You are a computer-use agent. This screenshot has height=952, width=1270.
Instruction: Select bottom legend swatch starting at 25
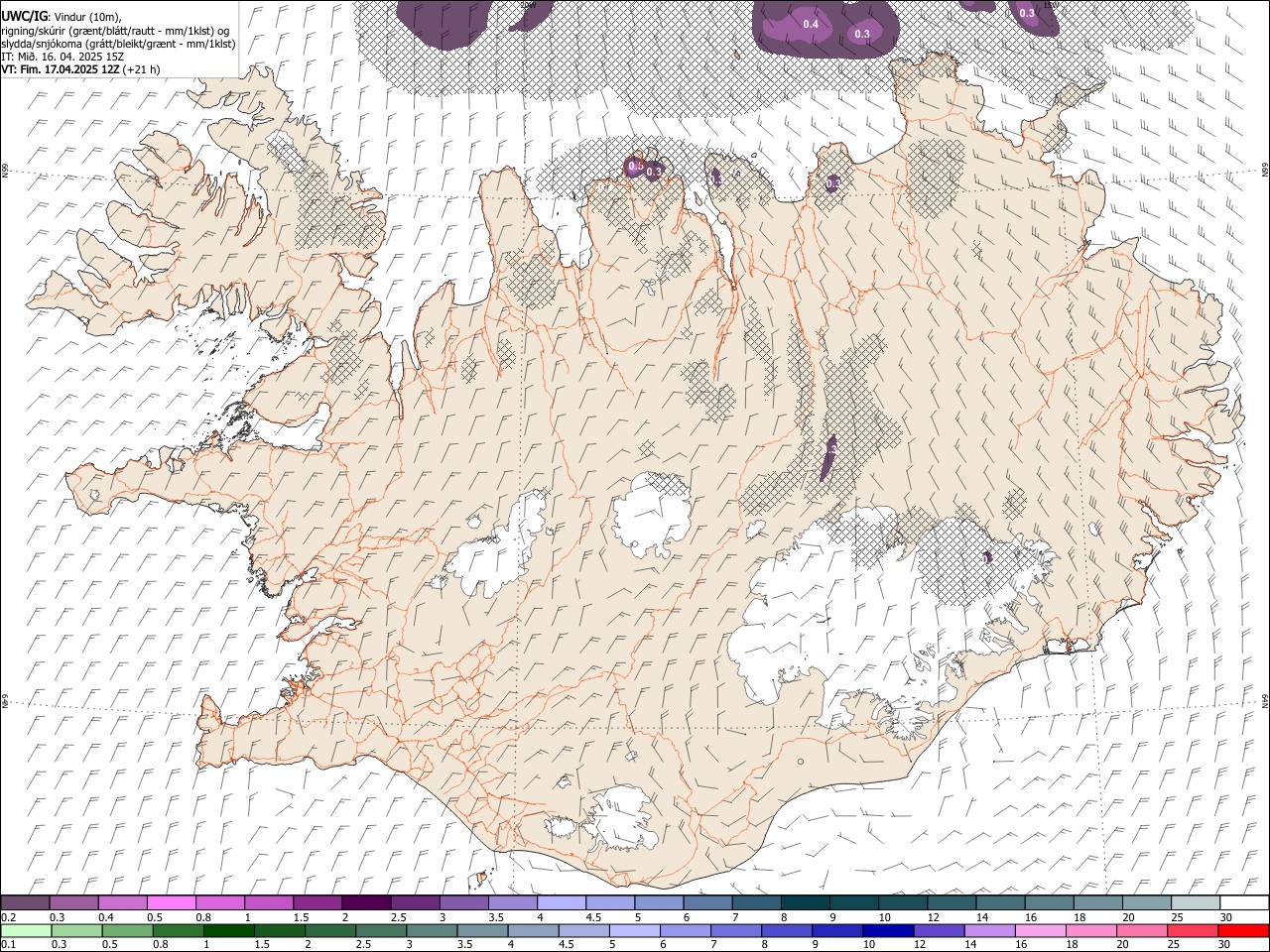(1193, 930)
